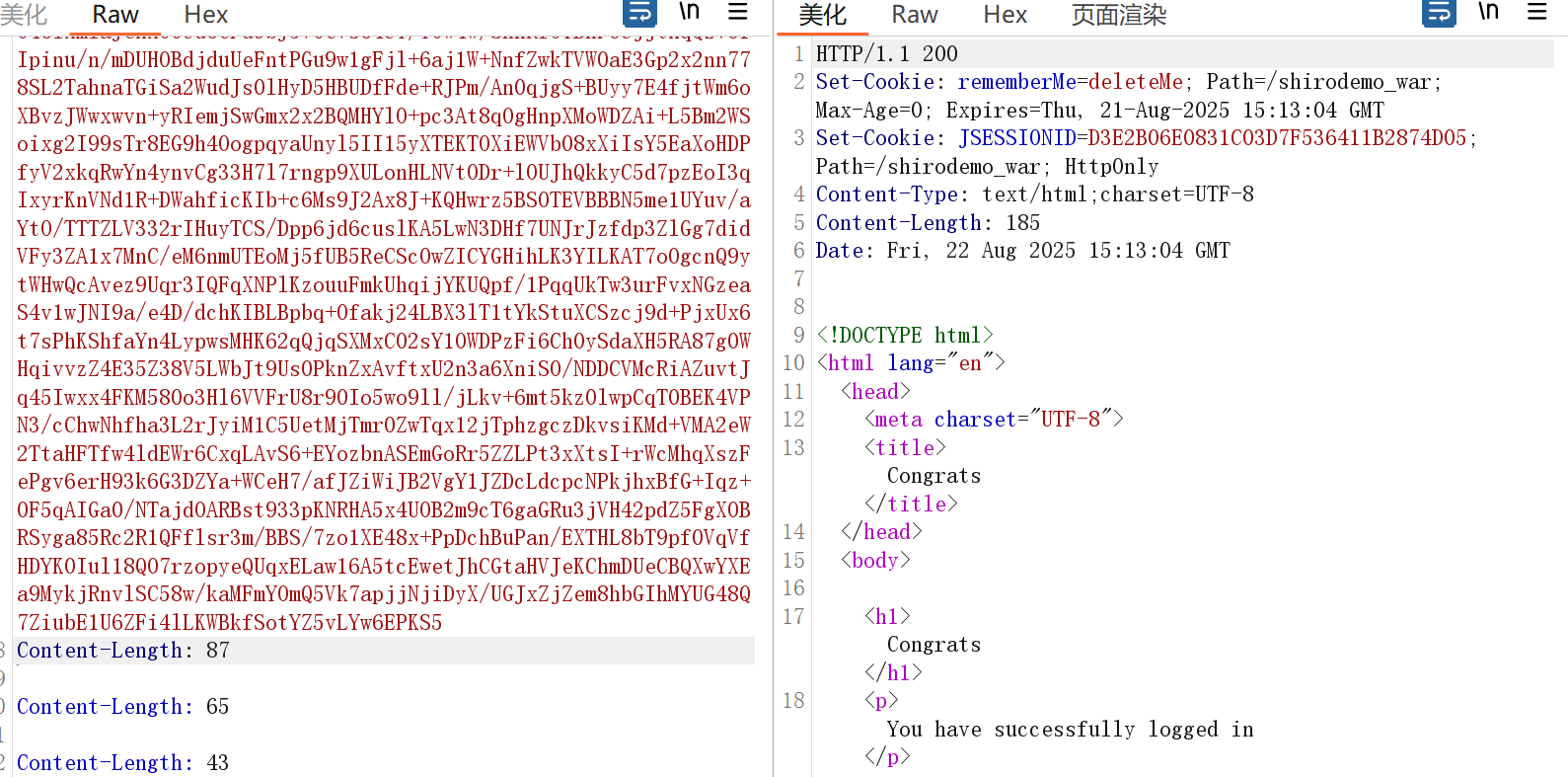Click the Content-Length: 87 request line

(123, 651)
